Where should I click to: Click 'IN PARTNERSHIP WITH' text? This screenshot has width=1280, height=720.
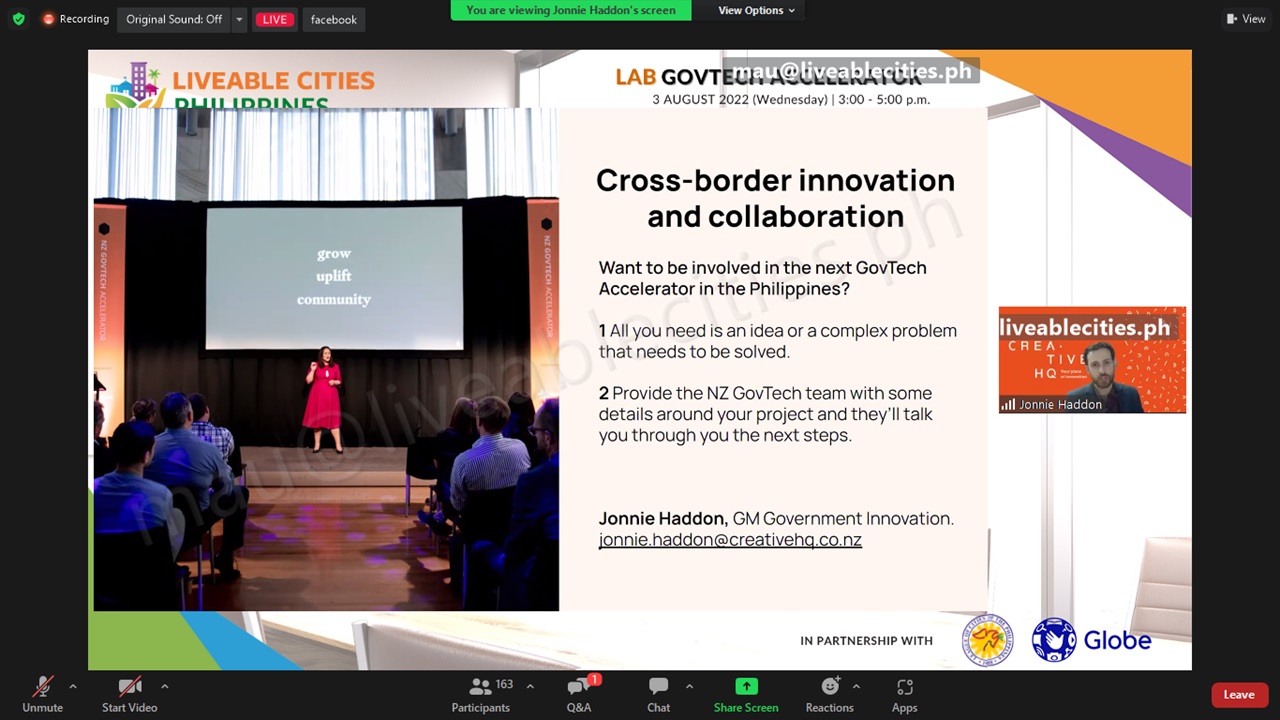[866, 641]
